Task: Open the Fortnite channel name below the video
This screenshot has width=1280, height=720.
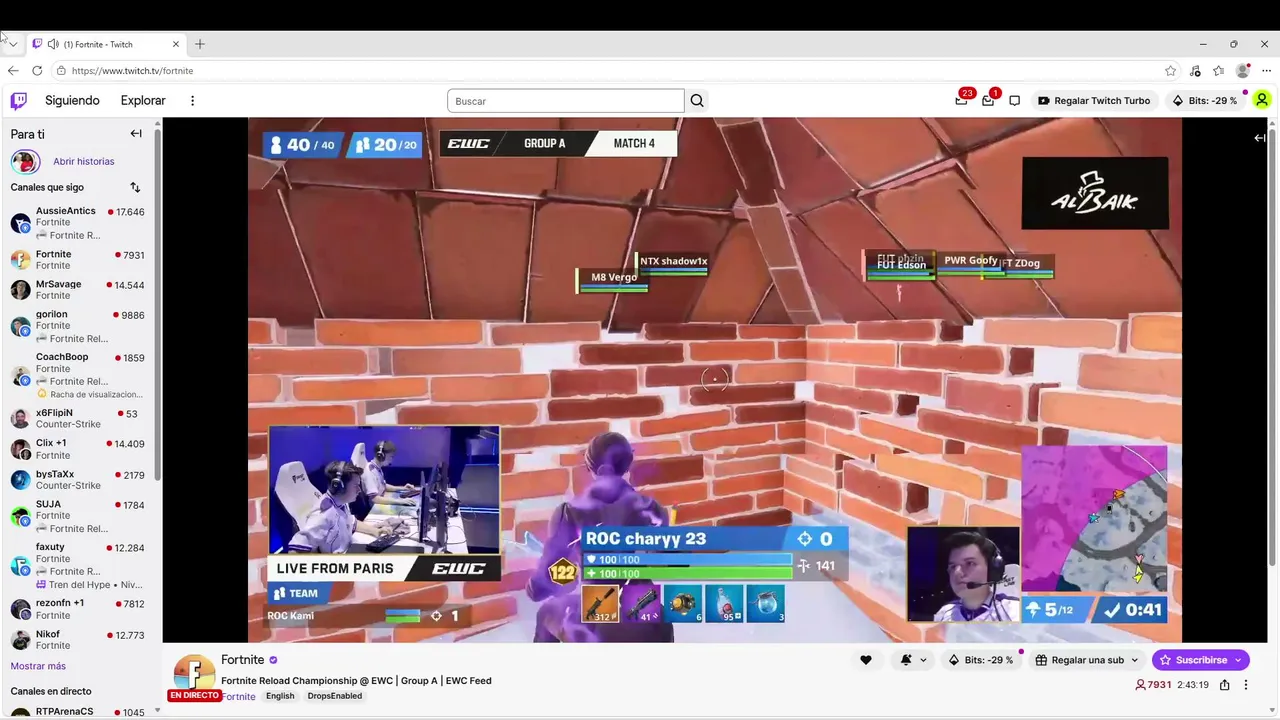Action: point(243,660)
